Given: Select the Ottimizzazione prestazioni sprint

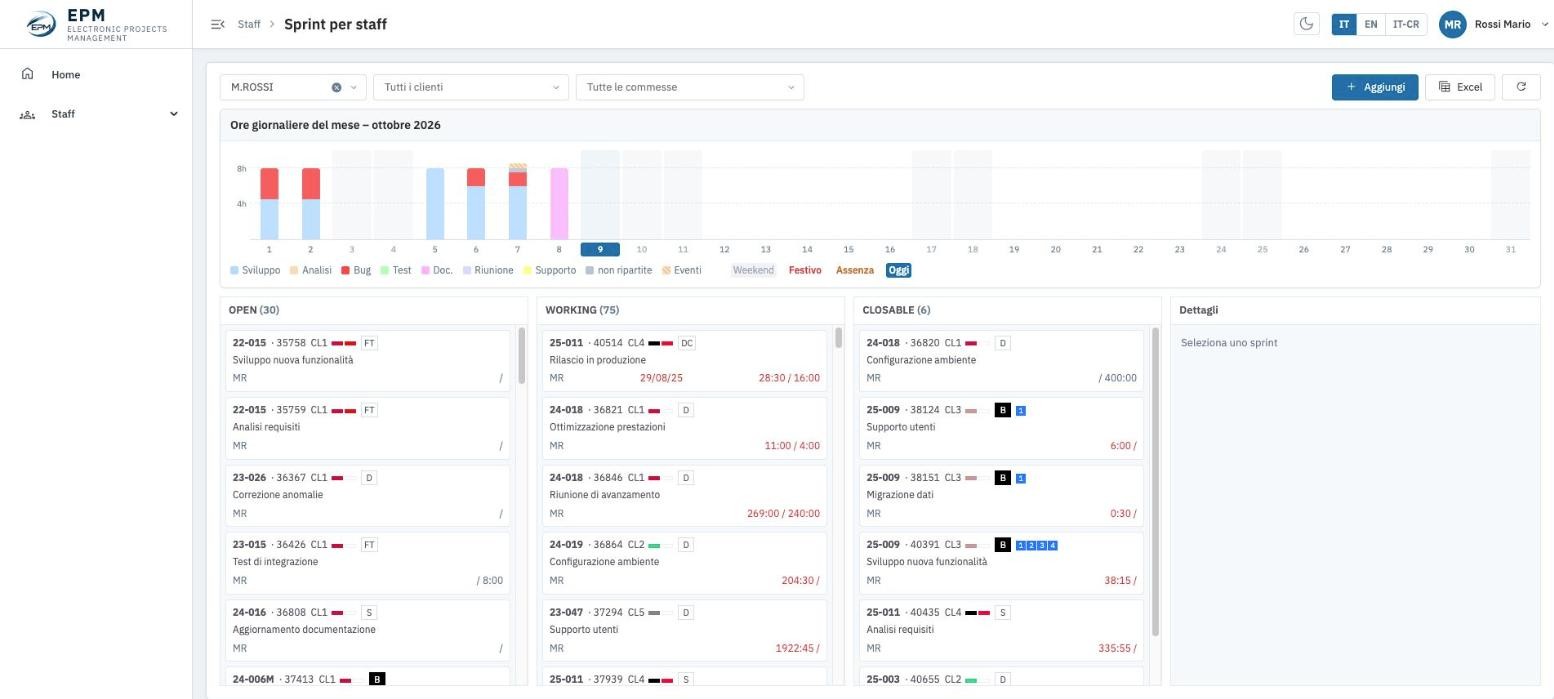Looking at the screenshot, I should 685,427.
